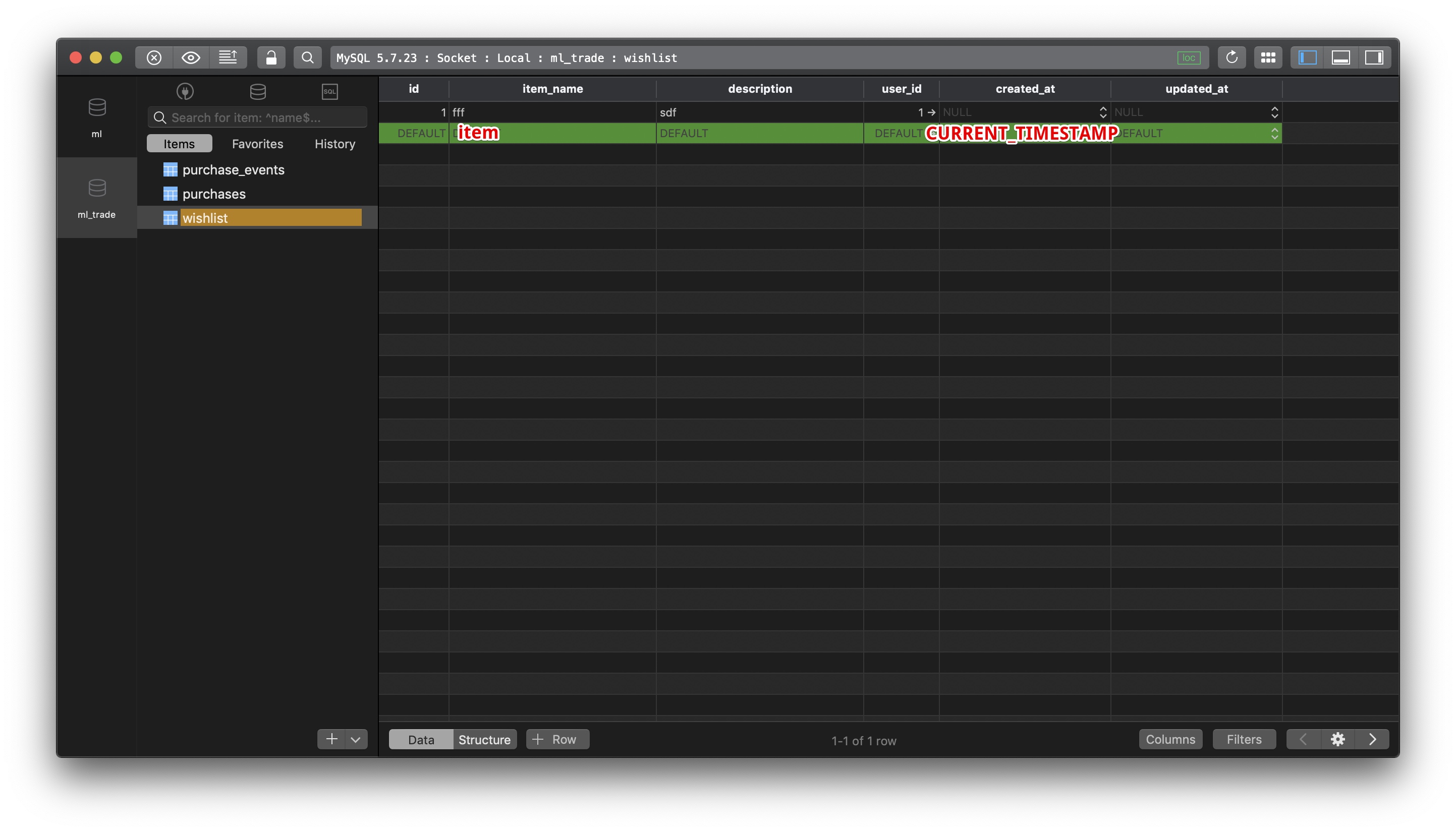
Task: Open the query preview eye icon
Action: click(x=191, y=57)
